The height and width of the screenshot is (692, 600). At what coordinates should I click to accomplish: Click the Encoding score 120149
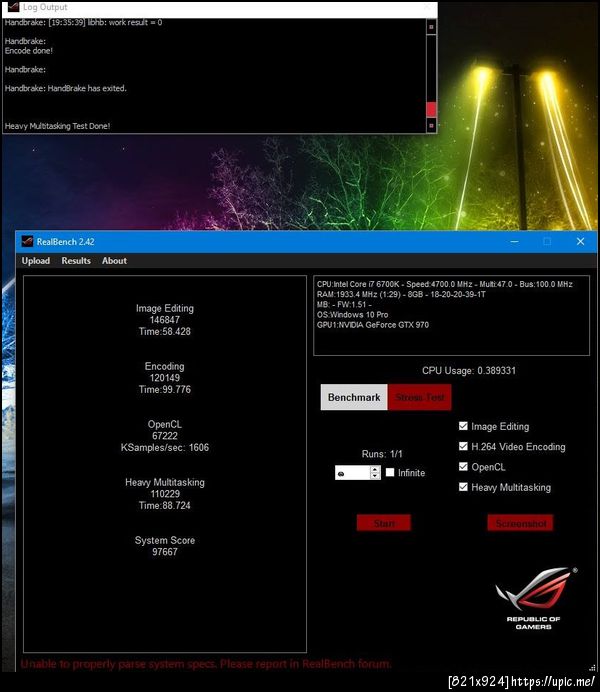pos(165,378)
